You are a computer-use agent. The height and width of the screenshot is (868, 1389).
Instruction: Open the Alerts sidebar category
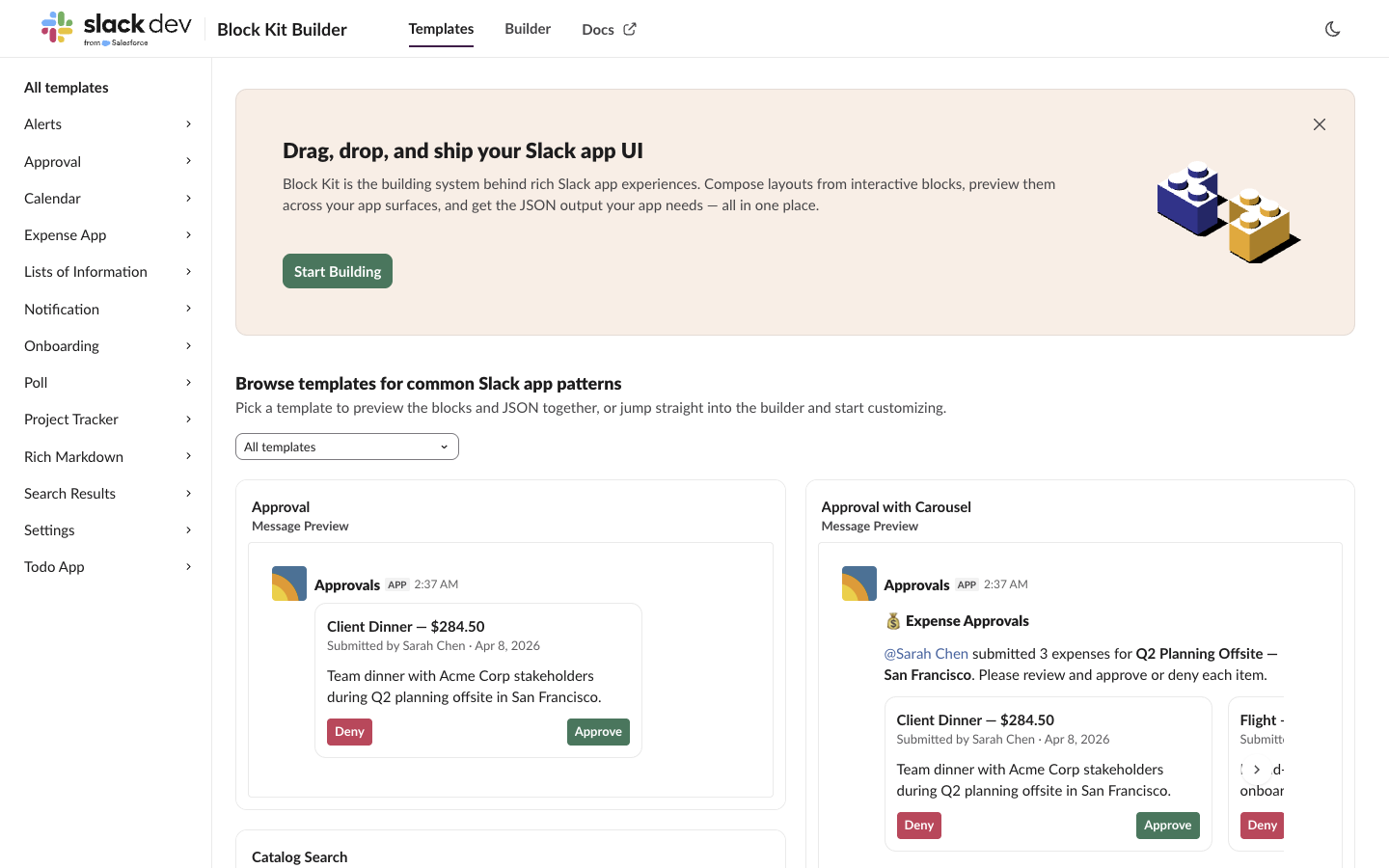[43, 124]
